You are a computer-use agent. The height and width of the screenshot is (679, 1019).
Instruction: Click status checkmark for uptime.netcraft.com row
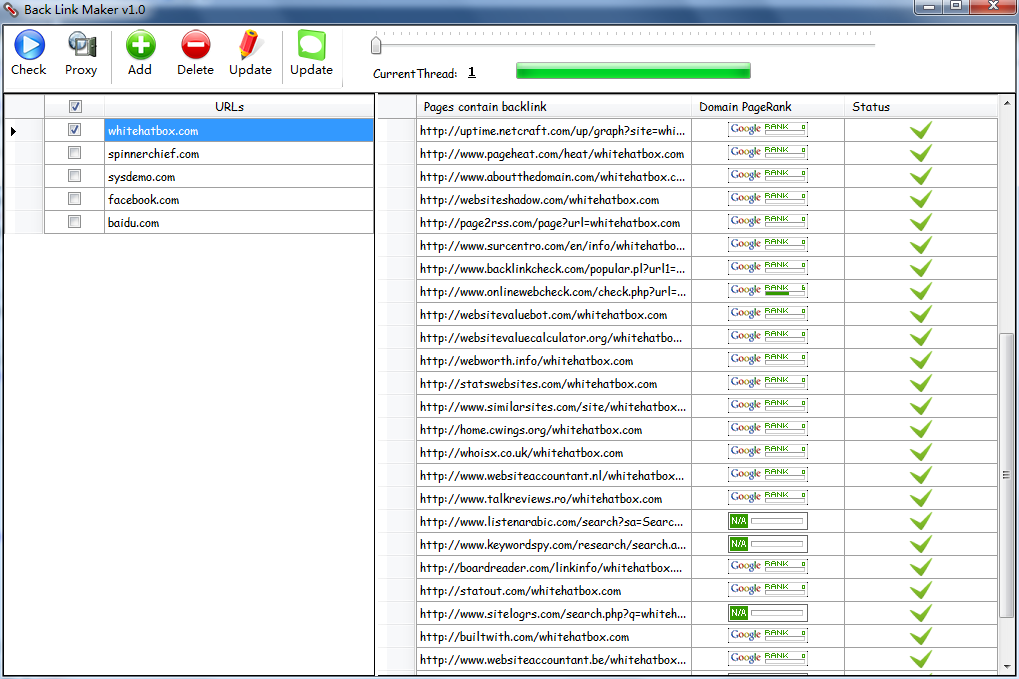coord(920,130)
